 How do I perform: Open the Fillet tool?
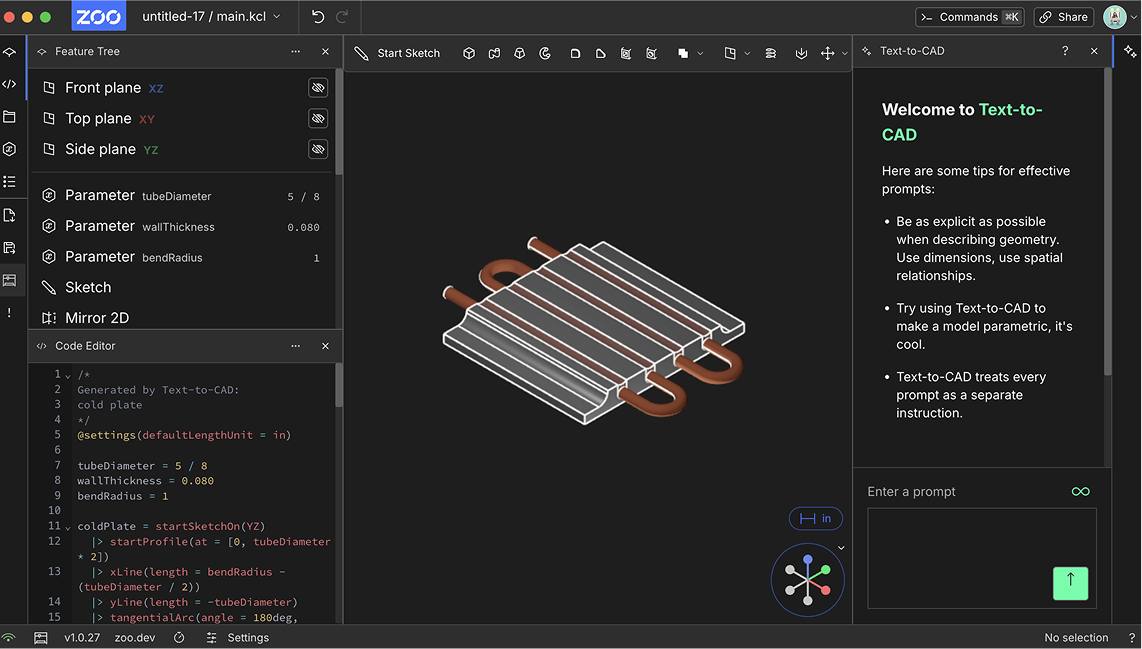pos(575,53)
